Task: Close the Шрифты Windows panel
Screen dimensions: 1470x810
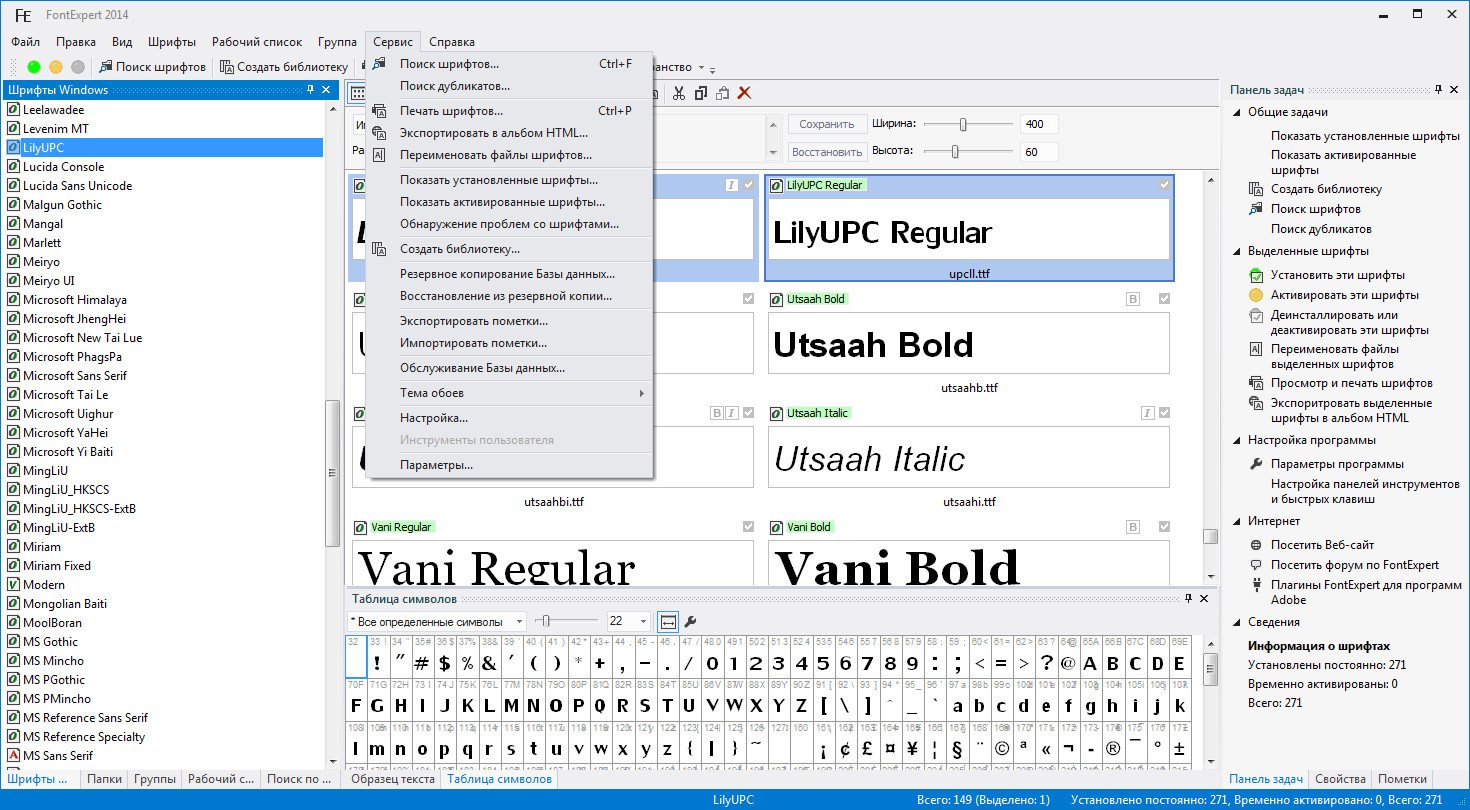Action: coord(326,90)
